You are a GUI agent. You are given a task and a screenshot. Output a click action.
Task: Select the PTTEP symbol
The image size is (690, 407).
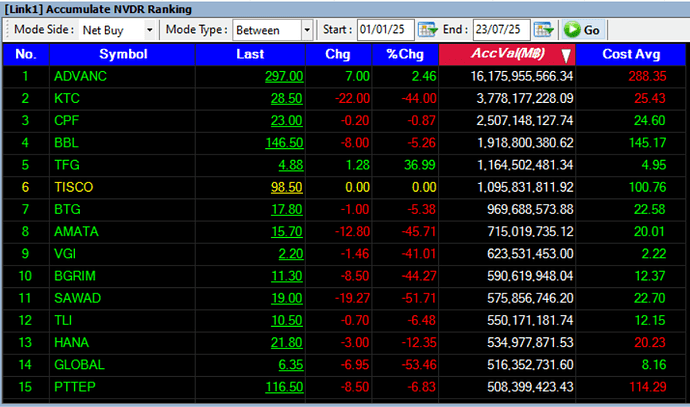point(75,387)
